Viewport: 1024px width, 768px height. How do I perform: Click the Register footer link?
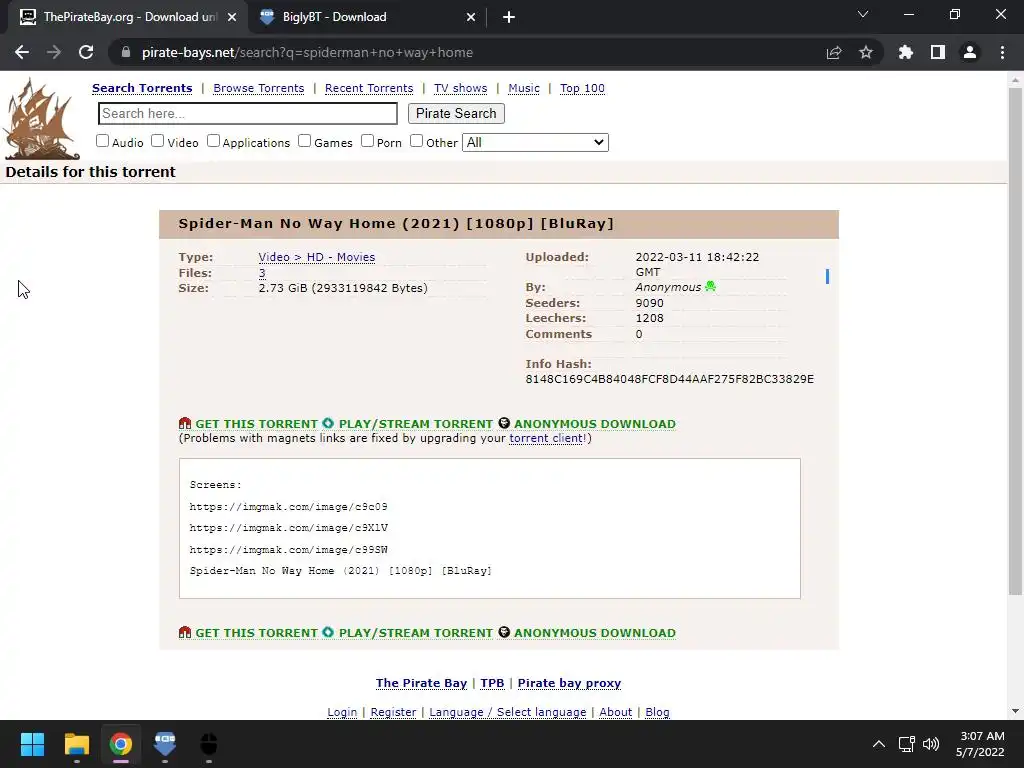[393, 712]
